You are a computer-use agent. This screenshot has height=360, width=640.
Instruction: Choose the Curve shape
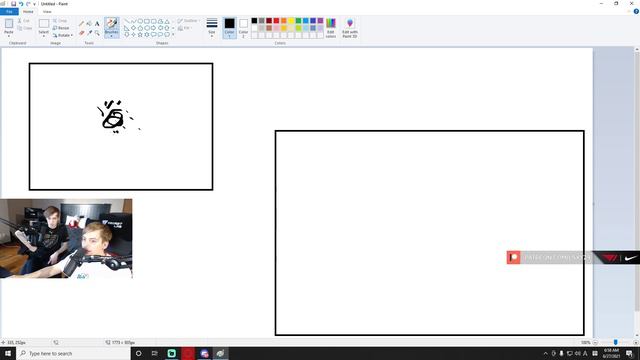pyautogui.click(x=133, y=21)
